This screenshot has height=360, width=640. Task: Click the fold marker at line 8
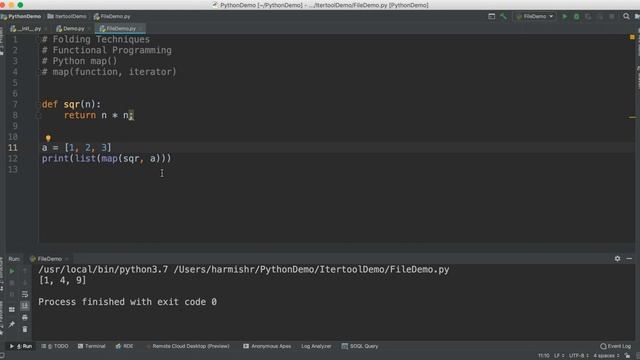point(38,116)
